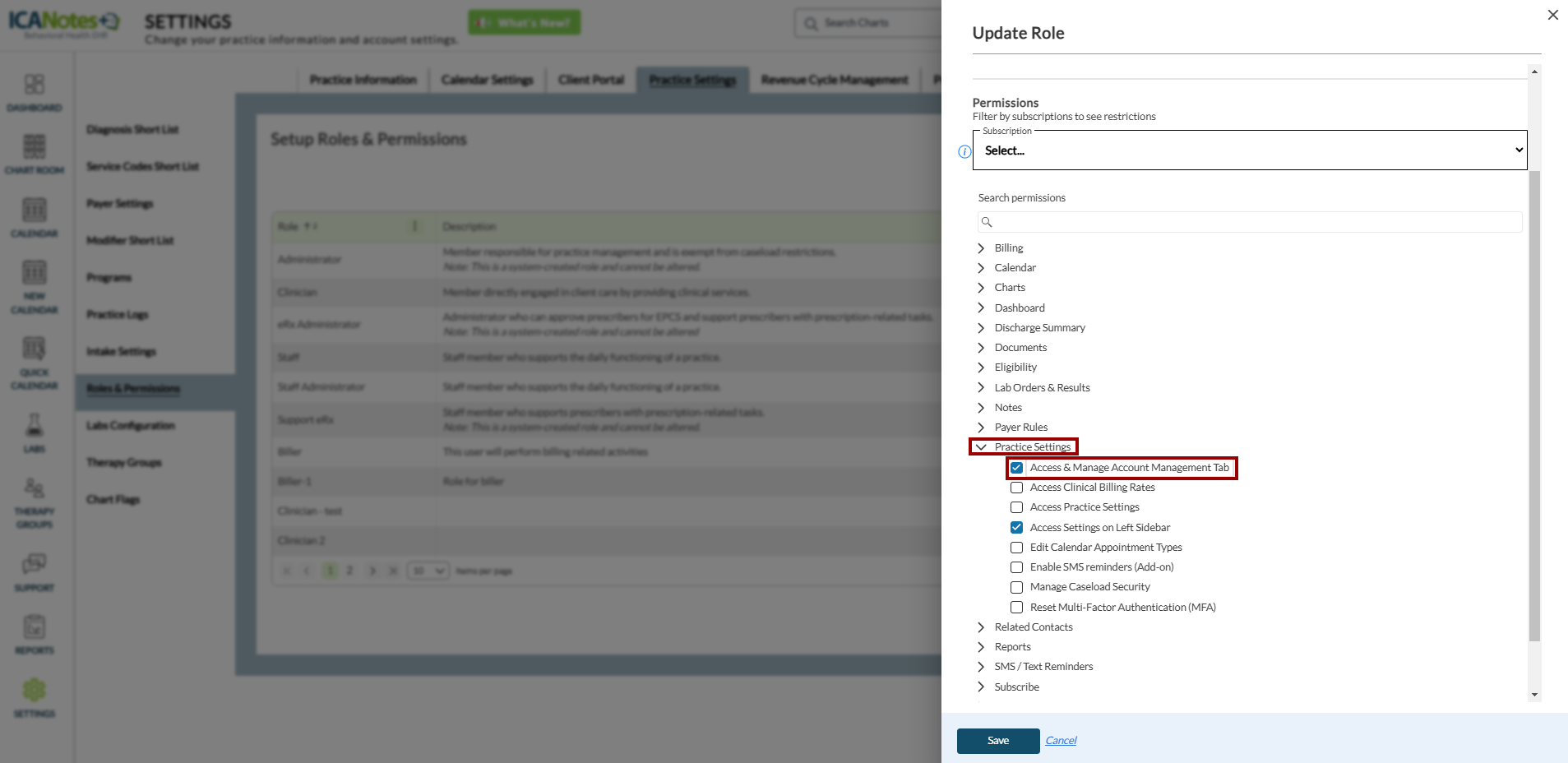Open Quick Calendar from the left navigation bar
Image resolution: width=1568 pixels, height=763 pixels.
pos(35,363)
